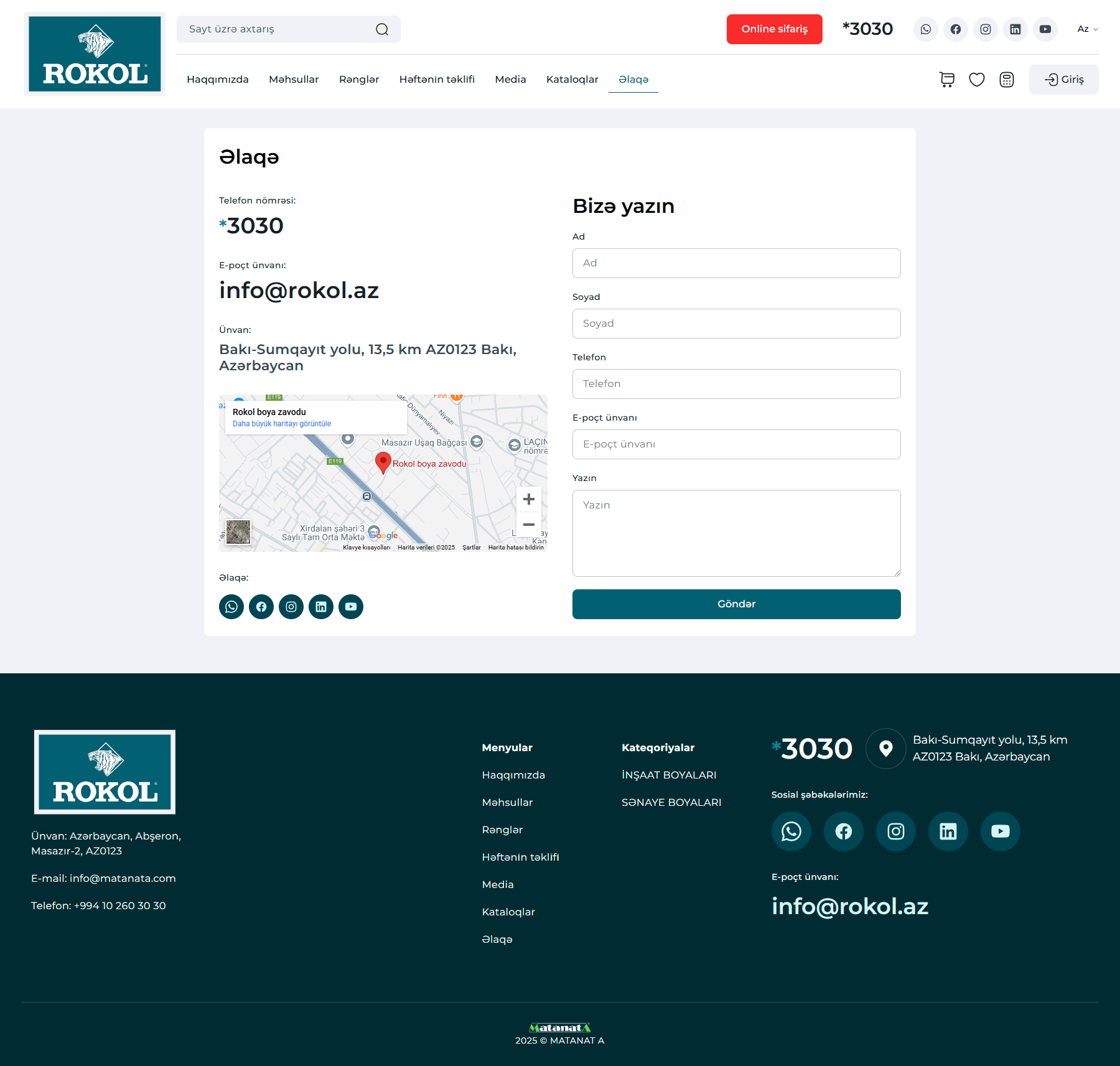This screenshot has height=1066, width=1120.
Task: Click the heart wishlist icon
Action: [x=976, y=80]
